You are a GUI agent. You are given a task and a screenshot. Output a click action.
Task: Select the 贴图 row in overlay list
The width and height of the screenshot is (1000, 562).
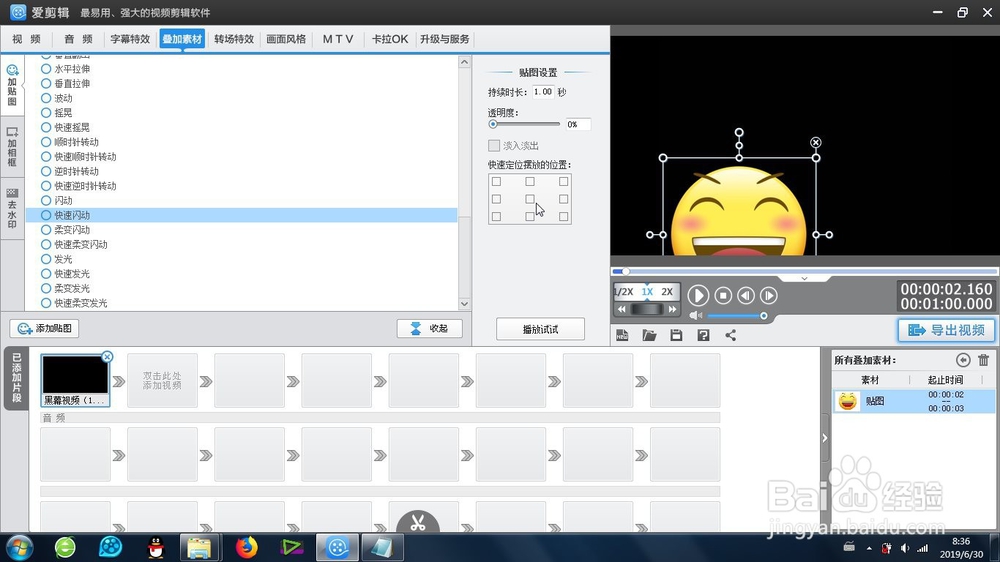913,401
